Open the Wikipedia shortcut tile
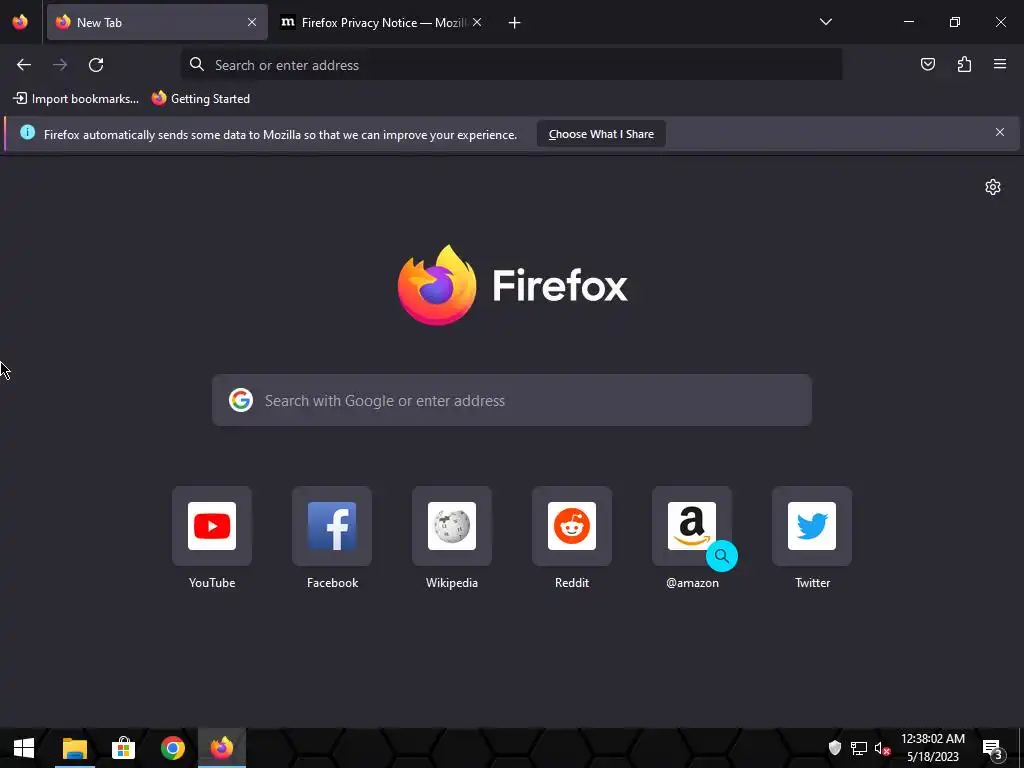1024x768 pixels. pyautogui.click(x=452, y=526)
